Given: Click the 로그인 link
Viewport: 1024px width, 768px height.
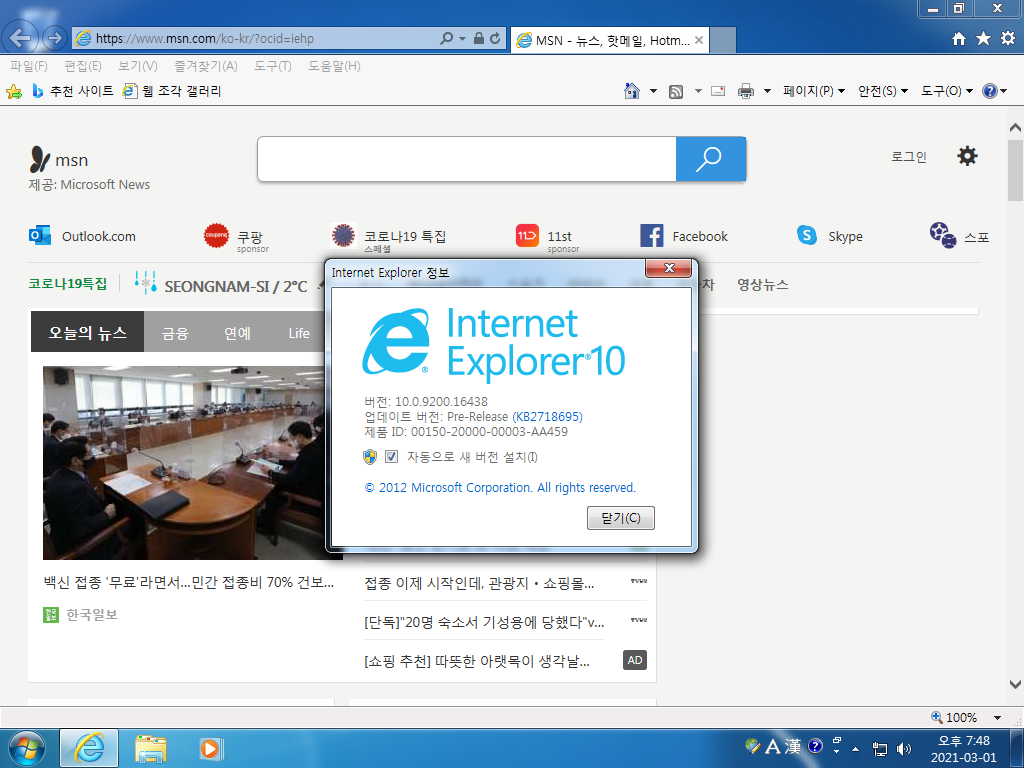Looking at the screenshot, I should click(908, 157).
